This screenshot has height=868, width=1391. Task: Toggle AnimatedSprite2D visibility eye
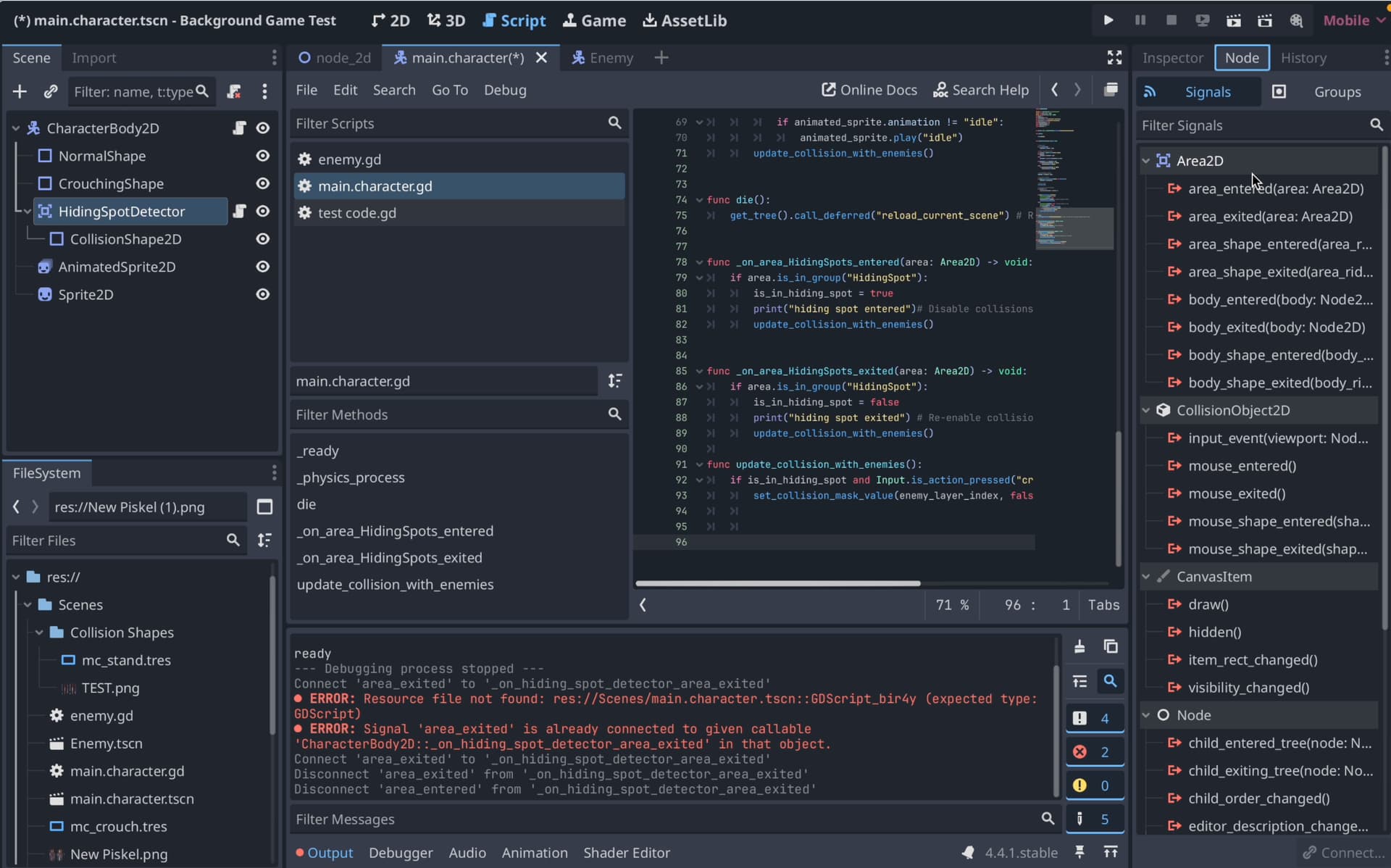click(x=263, y=267)
